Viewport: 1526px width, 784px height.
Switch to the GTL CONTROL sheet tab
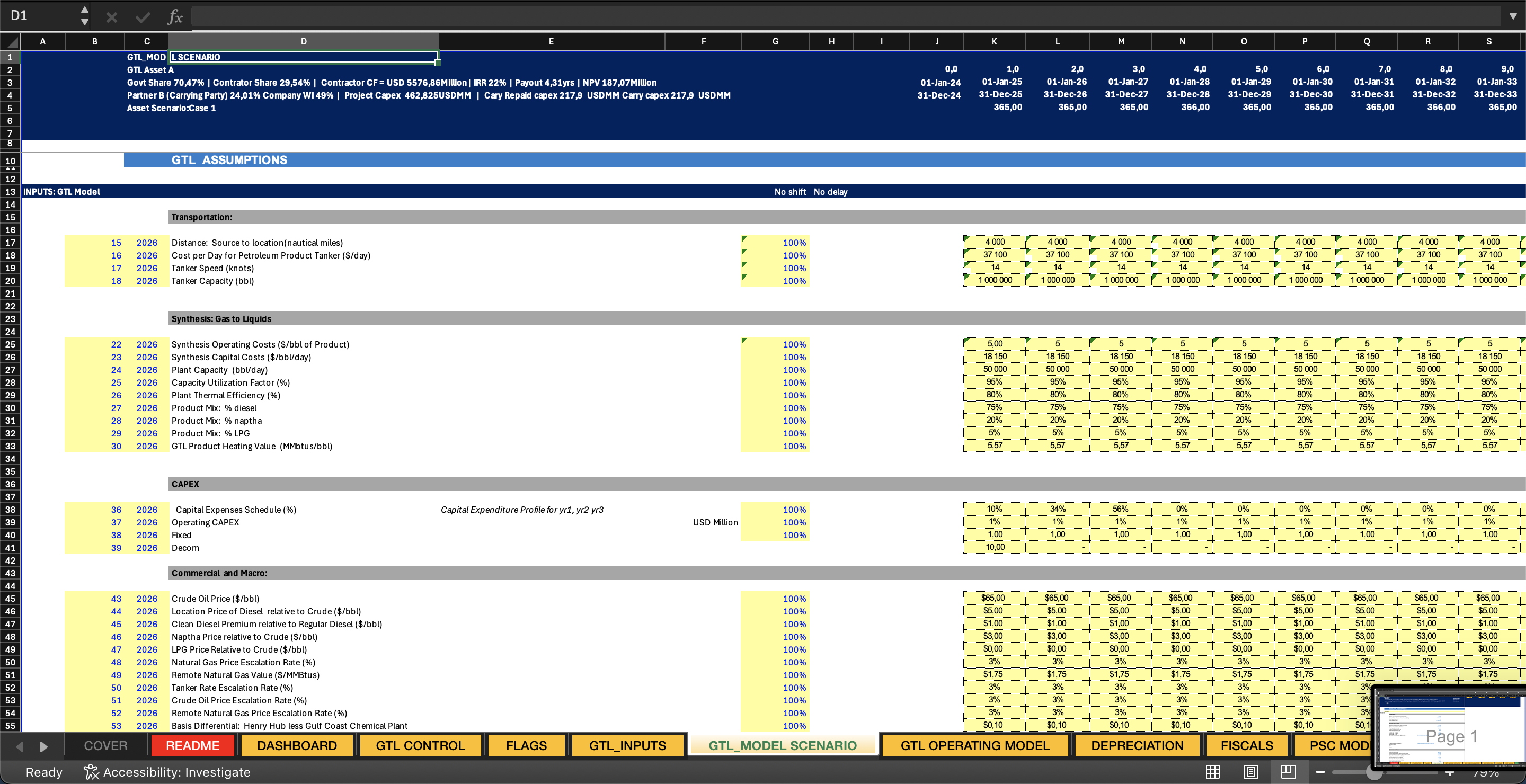pyautogui.click(x=421, y=745)
